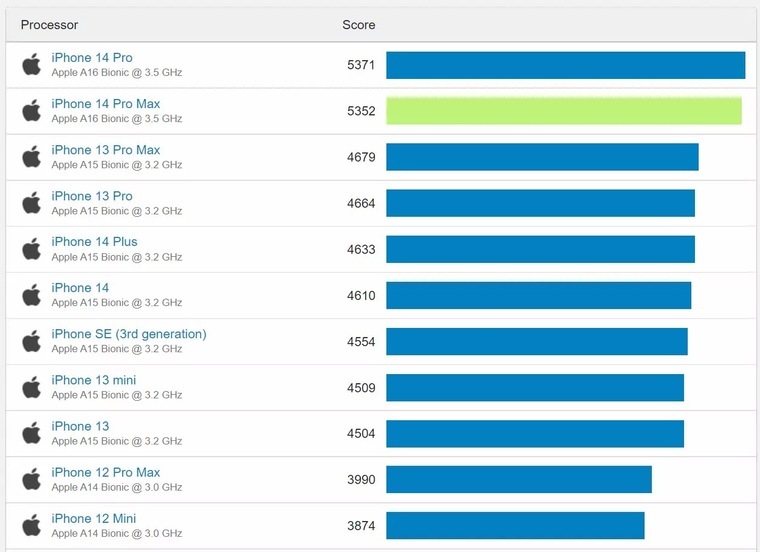Open the iPhone 13 Pro benchmark link
This screenshot has height=552, width=760.
click(x=92, y=196)
